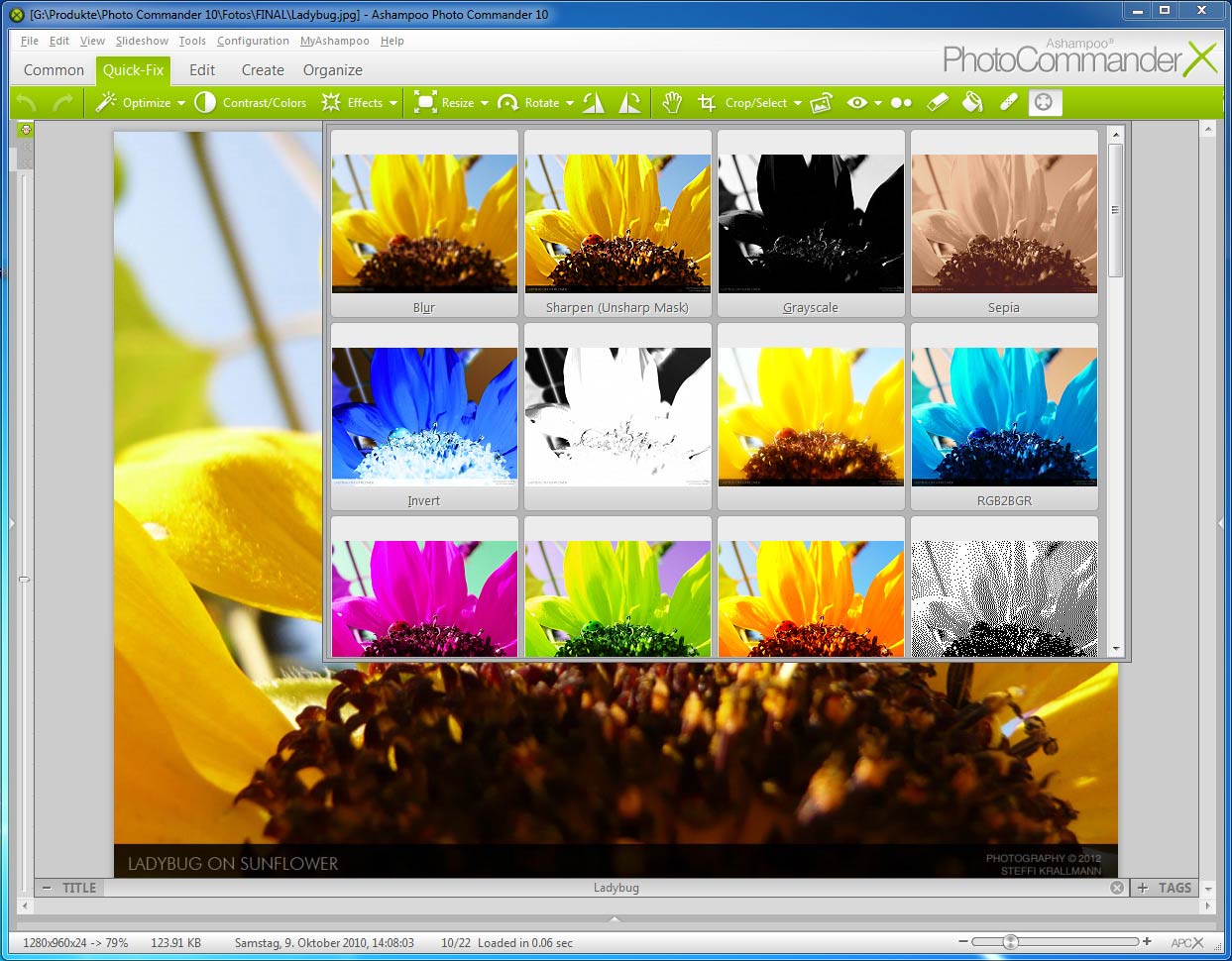Click the insert picture icon after Crop/Select
1232x961 pixels.
[x=821, y=102]
